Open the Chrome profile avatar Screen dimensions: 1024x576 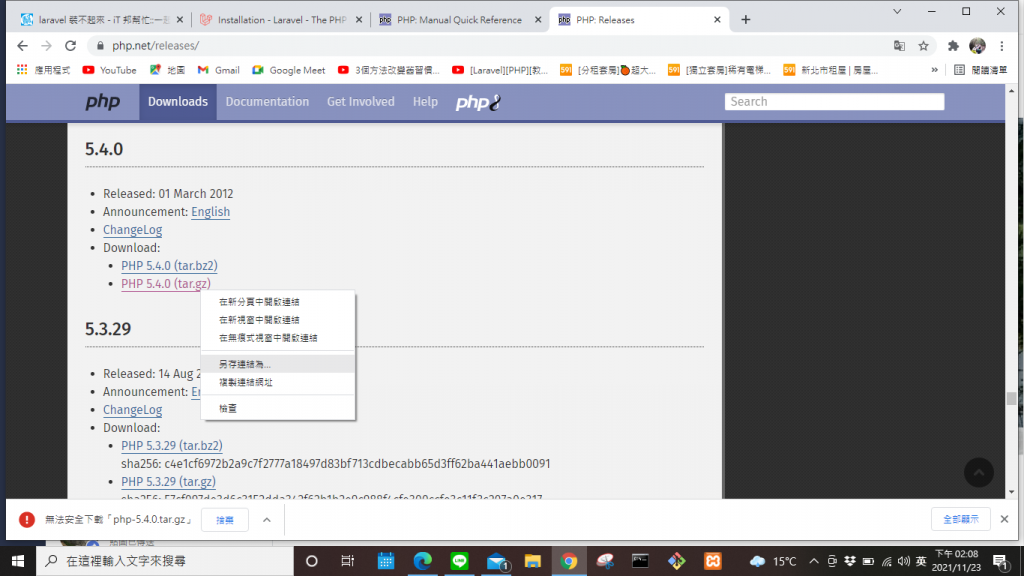point(978,46)
